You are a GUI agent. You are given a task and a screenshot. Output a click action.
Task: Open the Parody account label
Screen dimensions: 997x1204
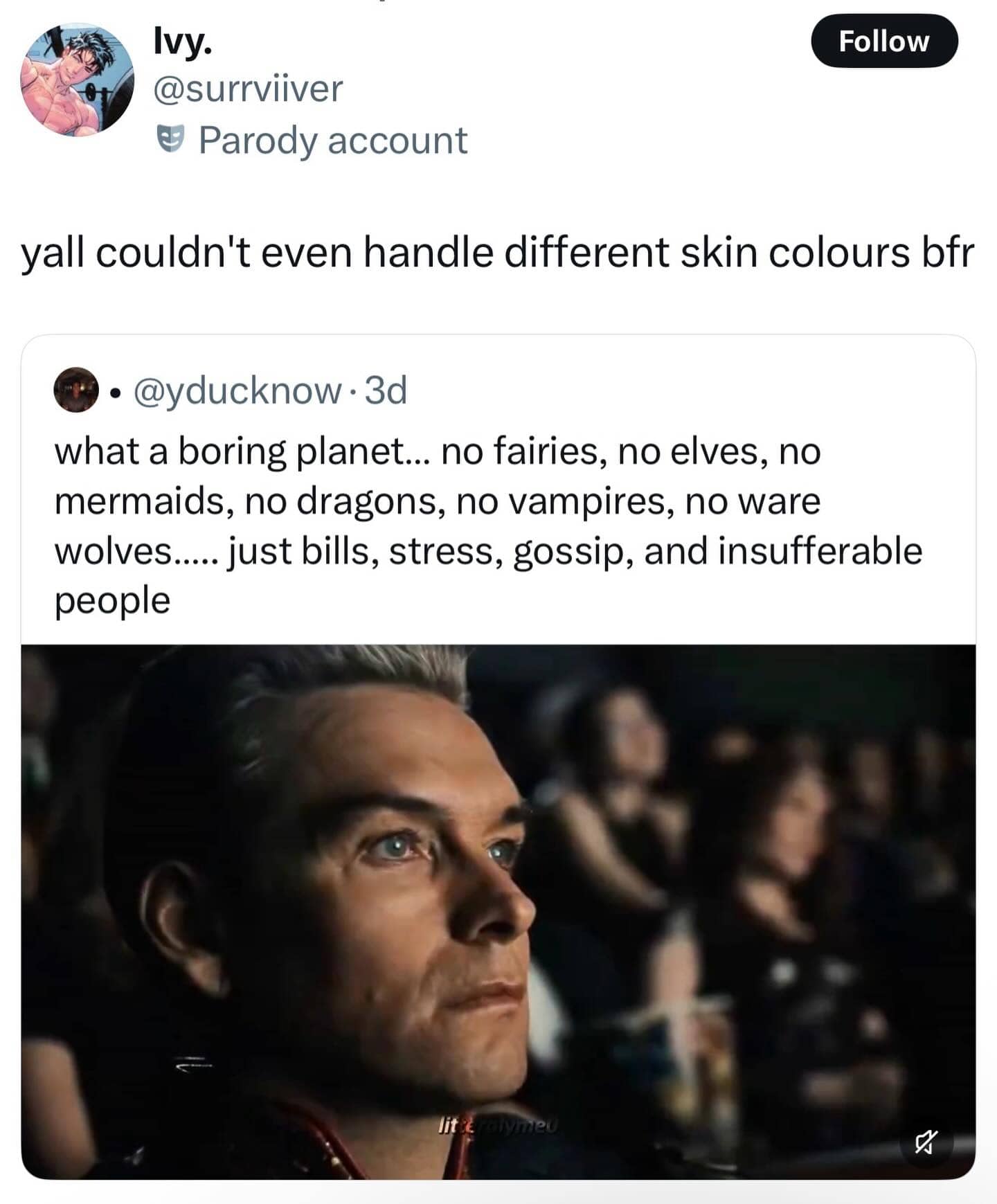pos(334,138)
